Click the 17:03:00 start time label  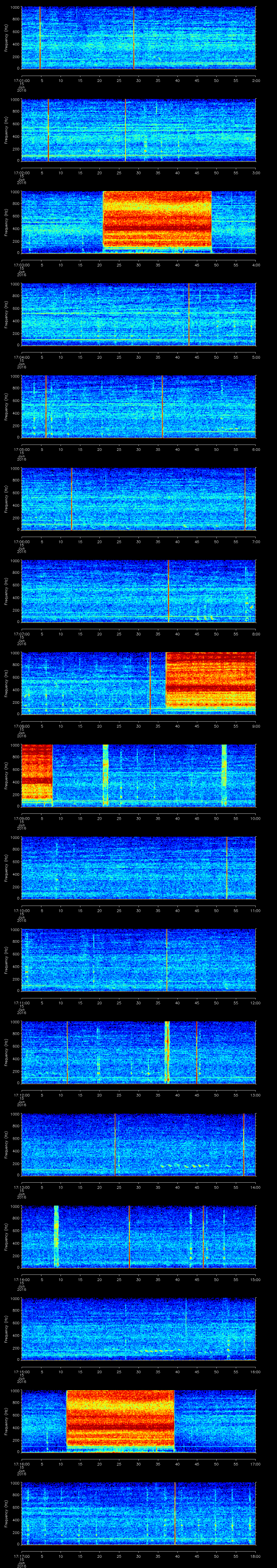[21, 265]
